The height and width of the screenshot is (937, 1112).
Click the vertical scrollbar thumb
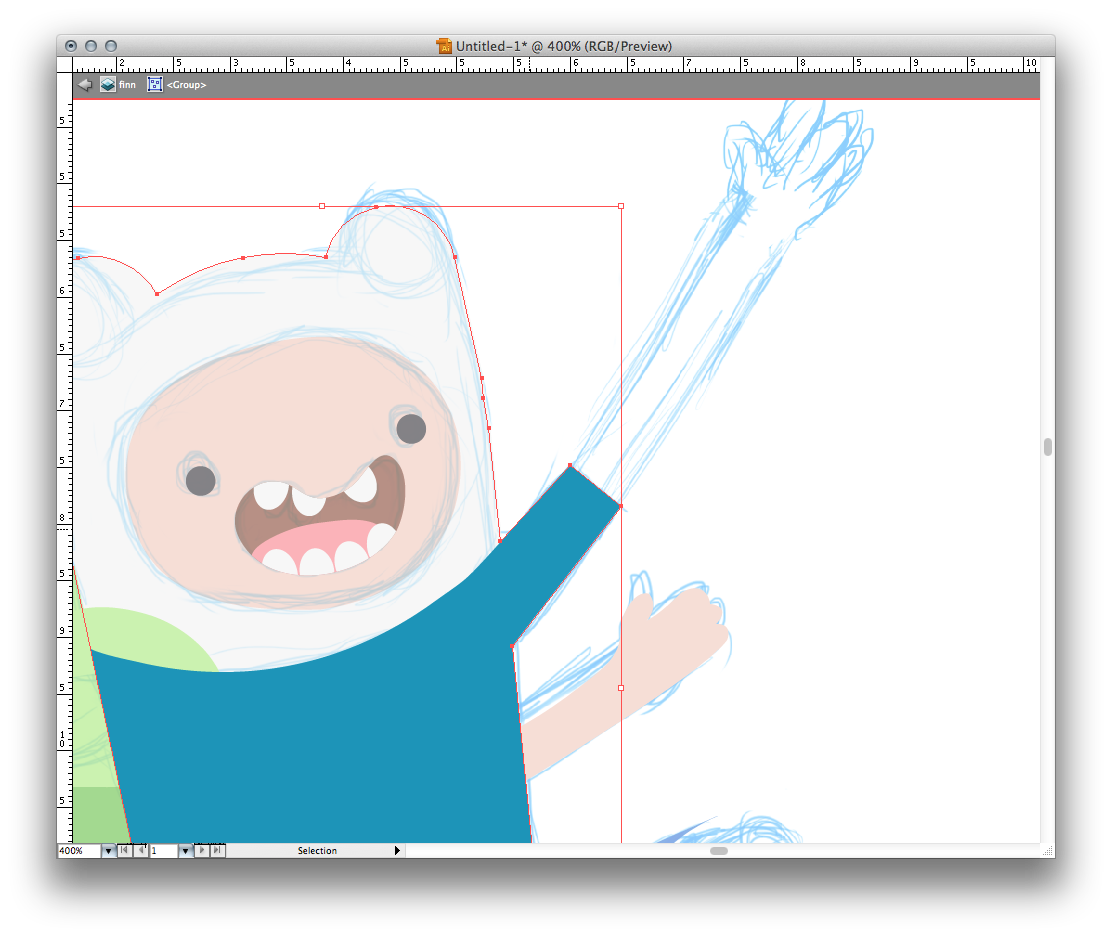(1047, 447)
